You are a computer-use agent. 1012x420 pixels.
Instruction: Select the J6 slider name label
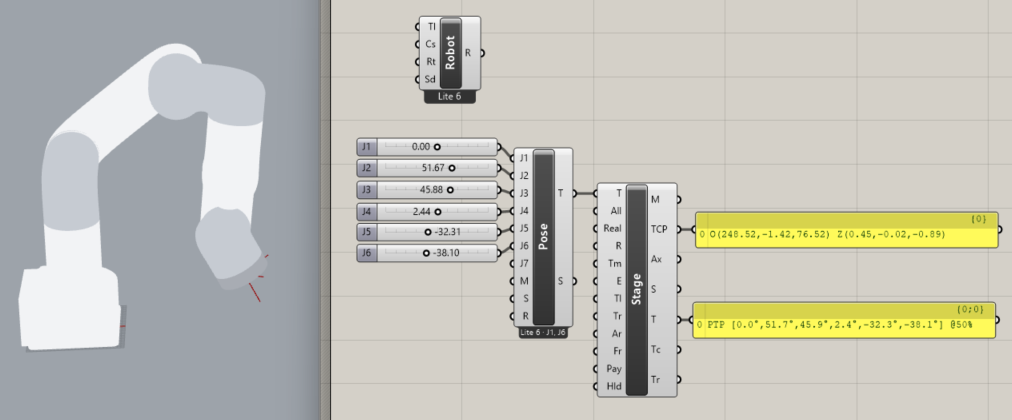tap(367, 253)
